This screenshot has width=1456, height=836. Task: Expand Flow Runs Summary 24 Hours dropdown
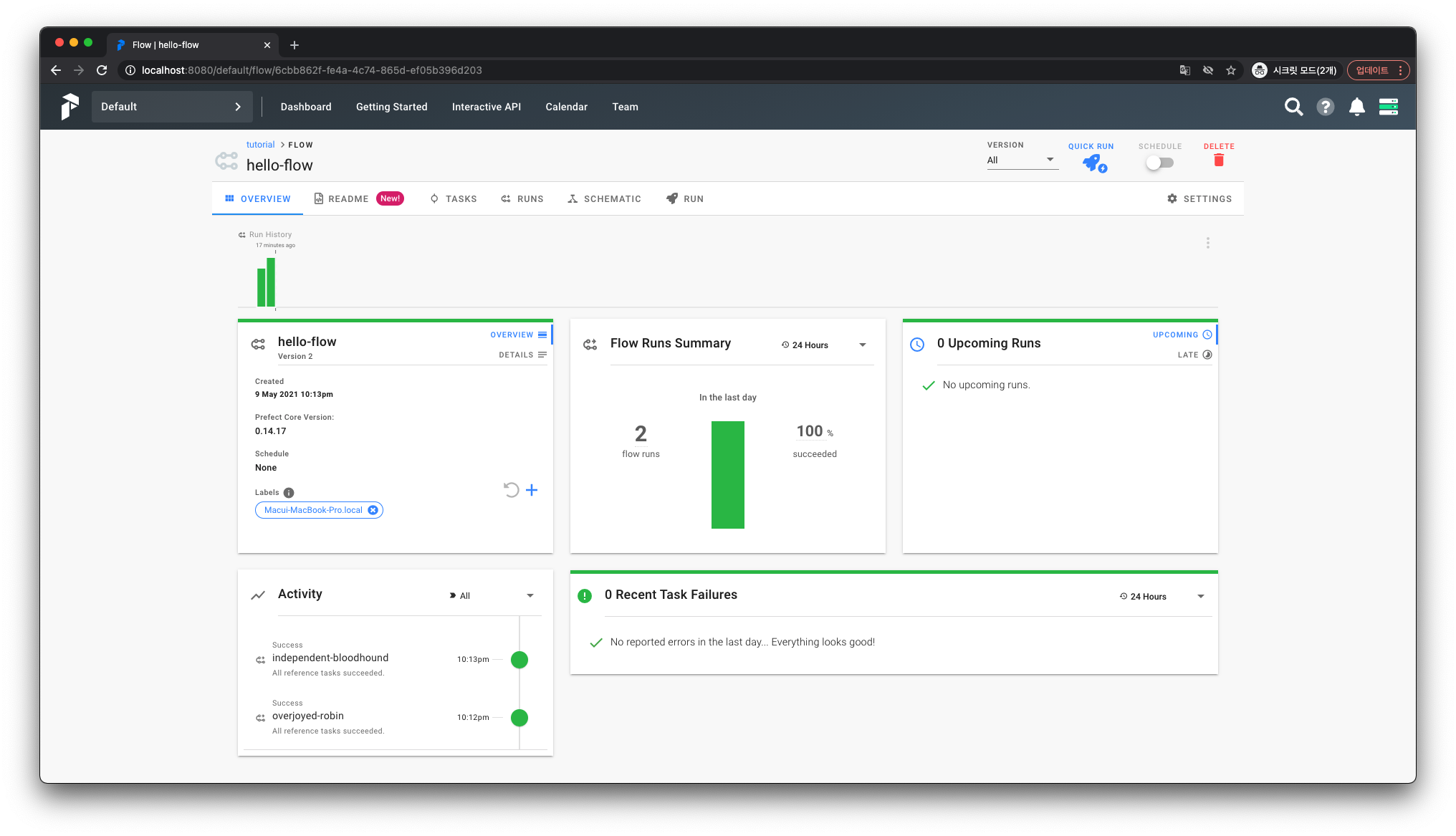824,345
